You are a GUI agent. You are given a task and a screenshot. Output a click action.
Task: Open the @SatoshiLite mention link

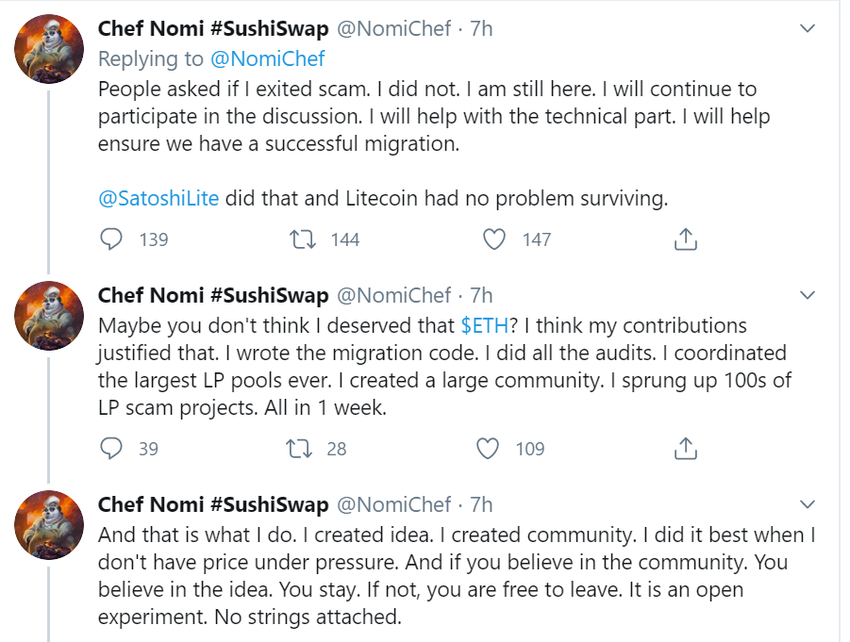[x=158, y=198]
